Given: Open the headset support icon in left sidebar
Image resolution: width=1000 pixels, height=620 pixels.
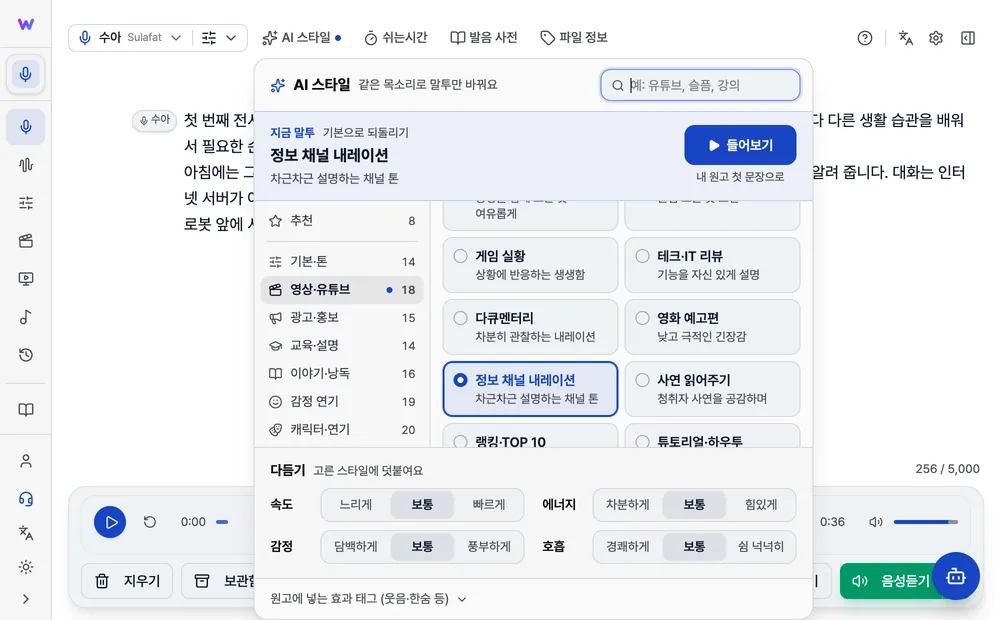Looking at the screenshot, I should click(x=26, y=499).
